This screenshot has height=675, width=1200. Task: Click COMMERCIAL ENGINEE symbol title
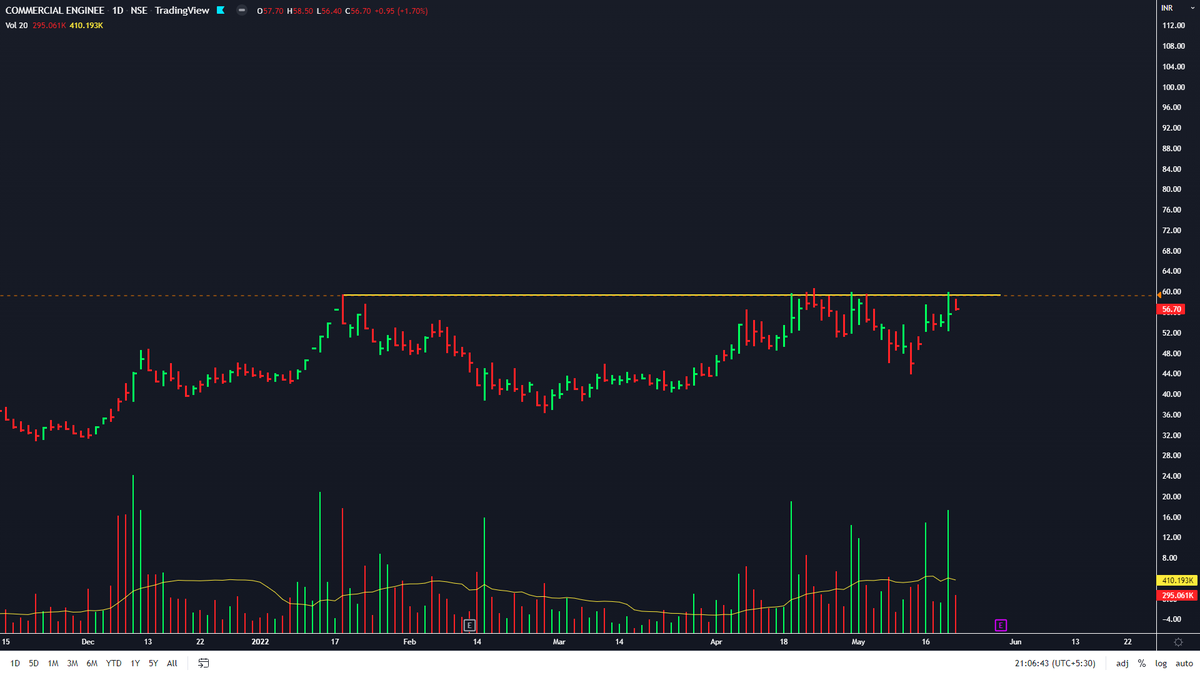55,10
